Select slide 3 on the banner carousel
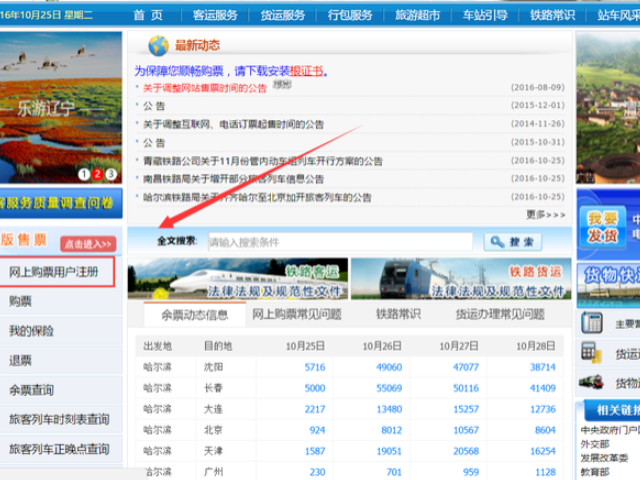 111,175
